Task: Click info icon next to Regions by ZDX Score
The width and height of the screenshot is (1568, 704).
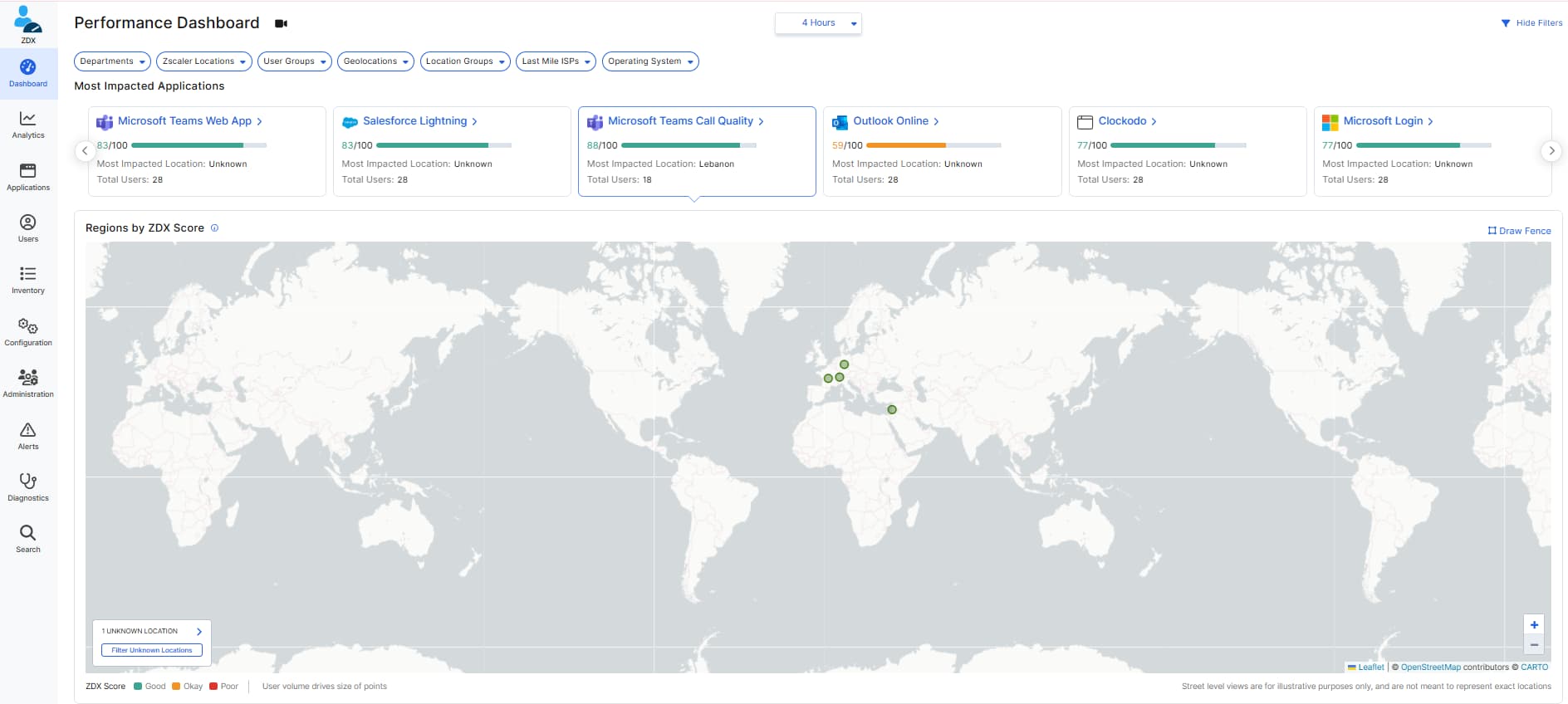Action: click(214, 227)
